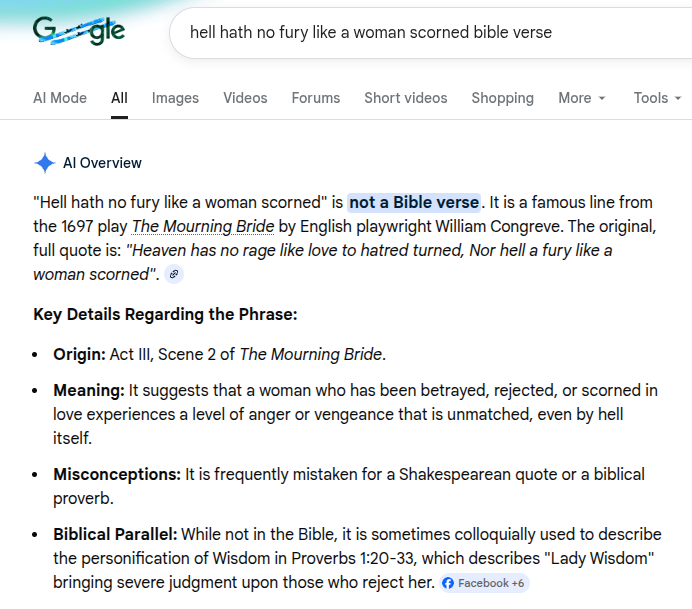The width and height of the screenshot is (692, 609).
Task: Switch to Short videos tab
Action: point(405,98)
